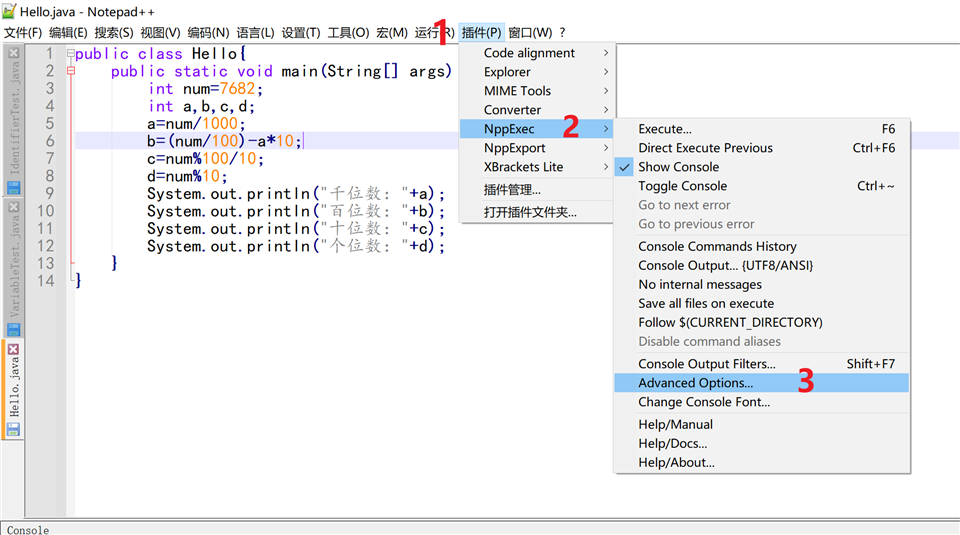Expand the MIME Tools submenu
The height and width of the screenshot is (535, 960).
pyautogui.click(x=537, y=91)
